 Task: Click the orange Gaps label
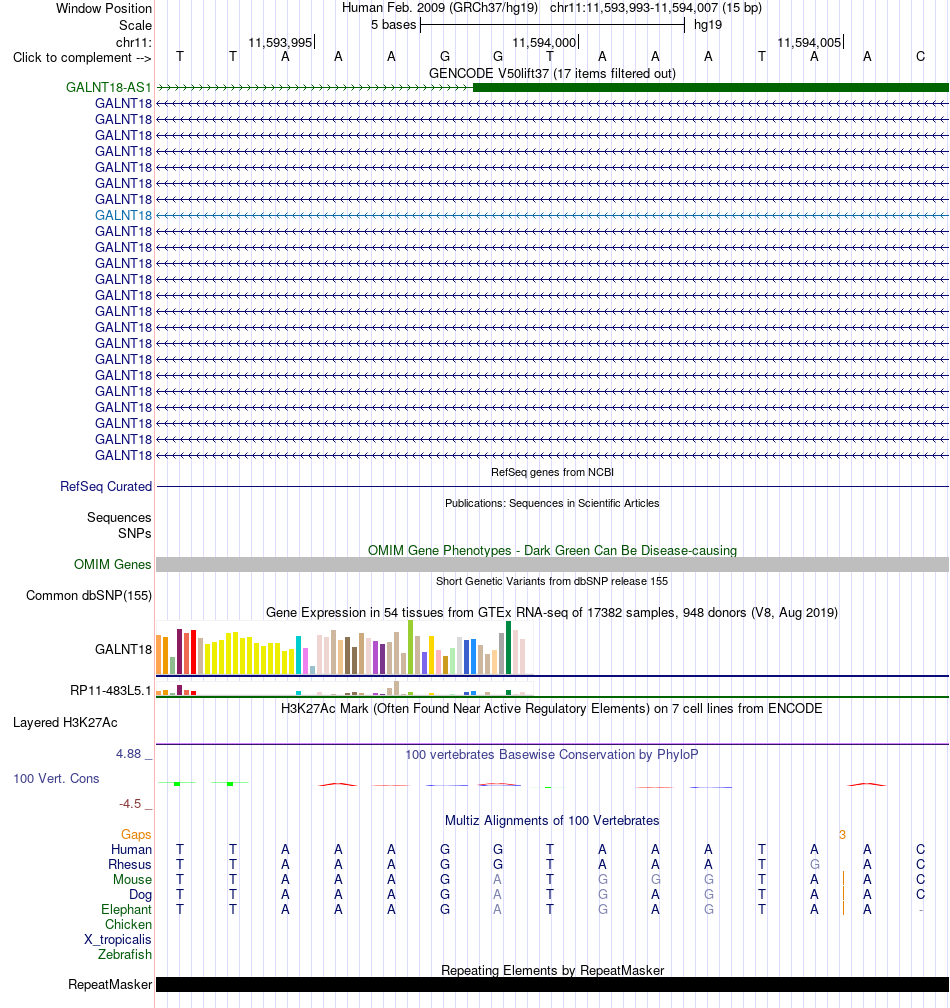tap(136, 834)
